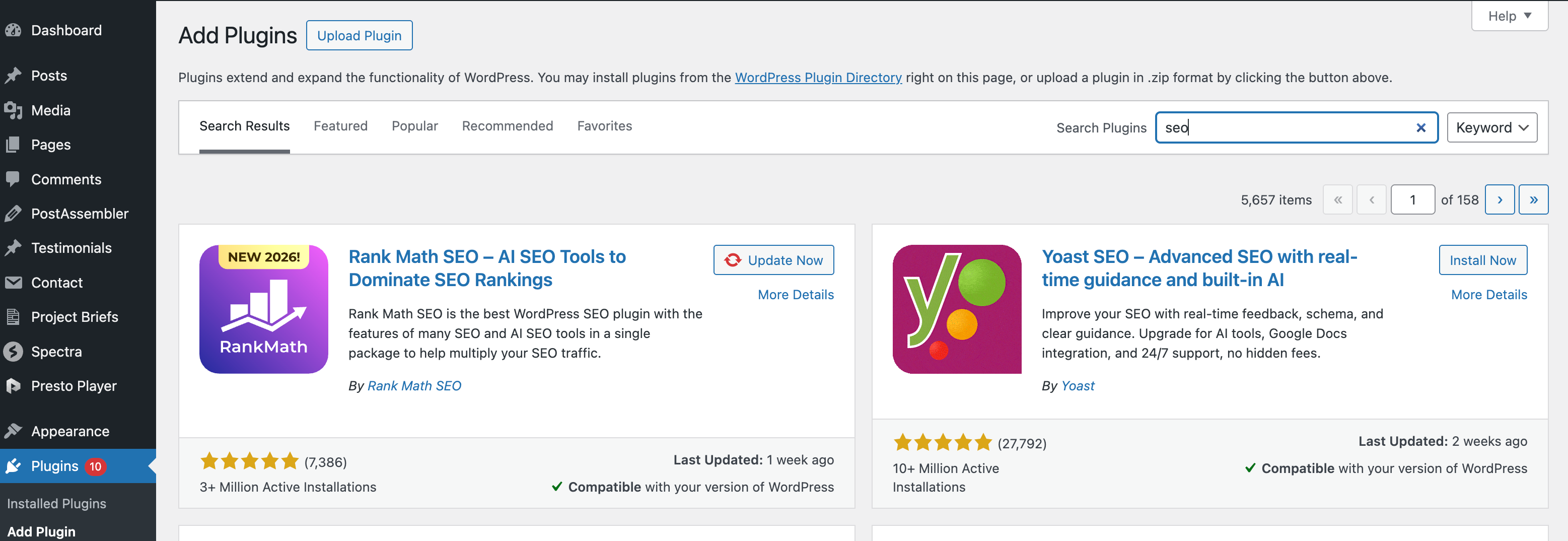Viewport: 1568px width, 541px height.
Task: Switch to the Favorites tab
Action: pos(604,126)
